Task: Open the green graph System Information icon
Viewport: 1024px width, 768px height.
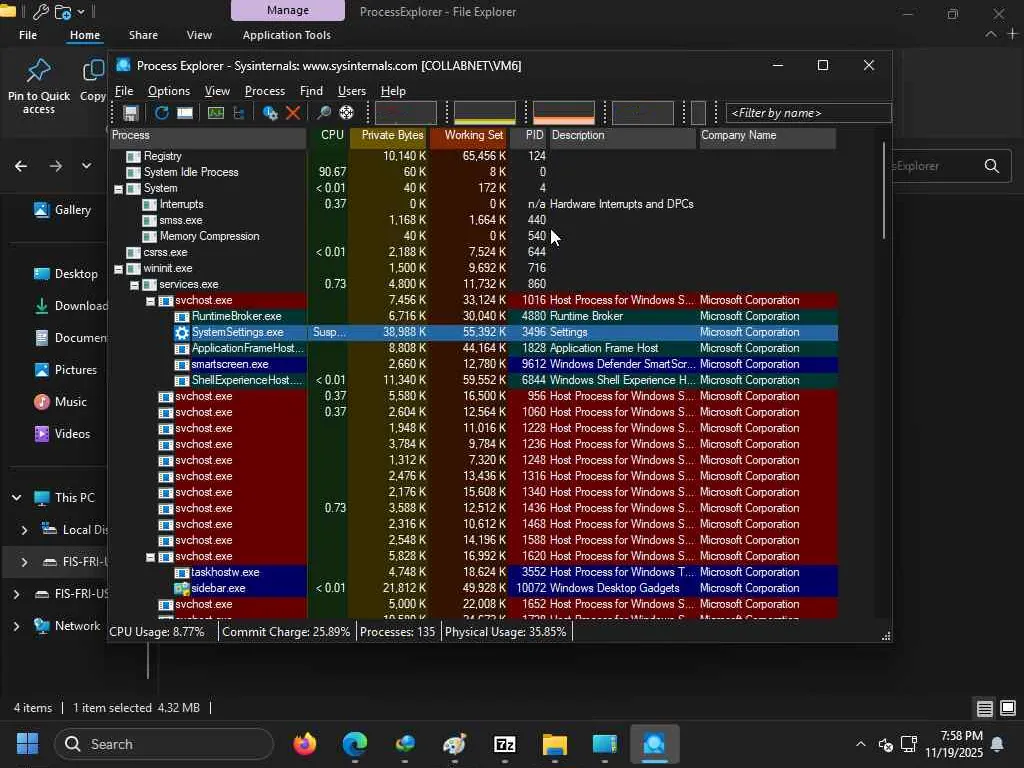Action: [x=216, y=113]
